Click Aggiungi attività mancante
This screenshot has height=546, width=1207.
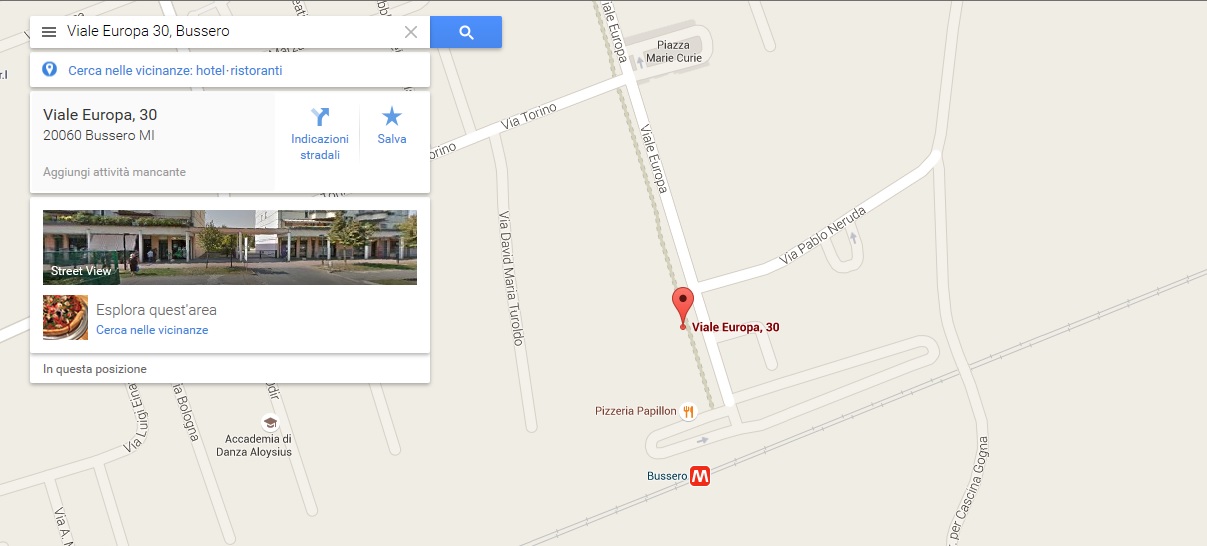point(114,172)
